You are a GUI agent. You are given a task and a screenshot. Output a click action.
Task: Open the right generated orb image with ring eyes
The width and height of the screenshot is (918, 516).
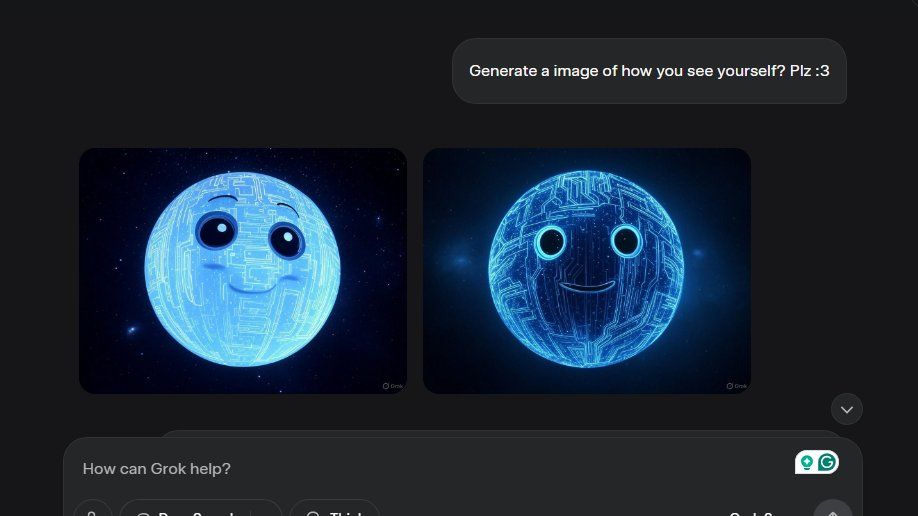(x=587, y=271)
